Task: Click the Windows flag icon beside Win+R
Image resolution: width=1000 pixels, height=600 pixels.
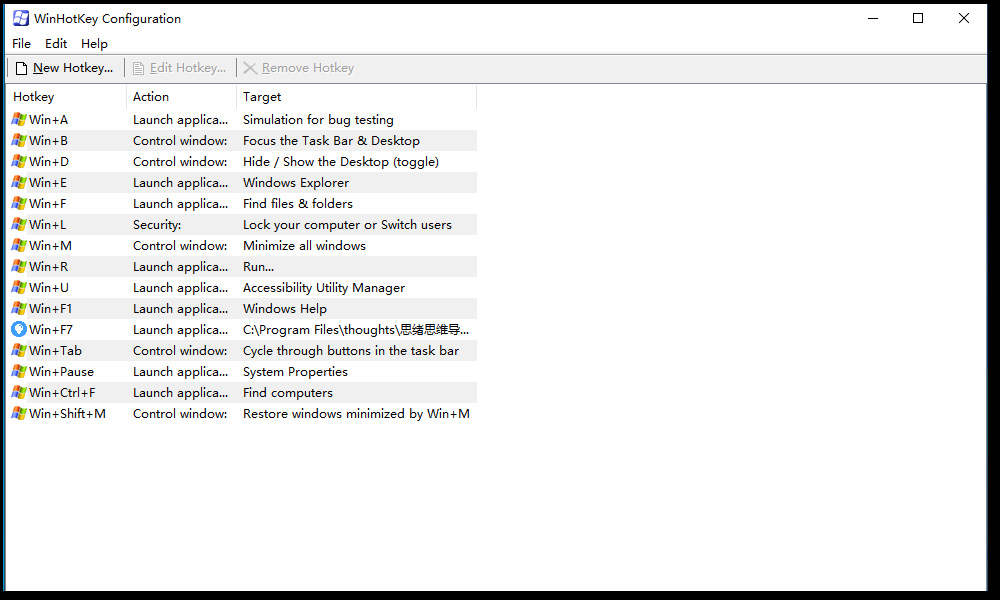Action: 19,267
